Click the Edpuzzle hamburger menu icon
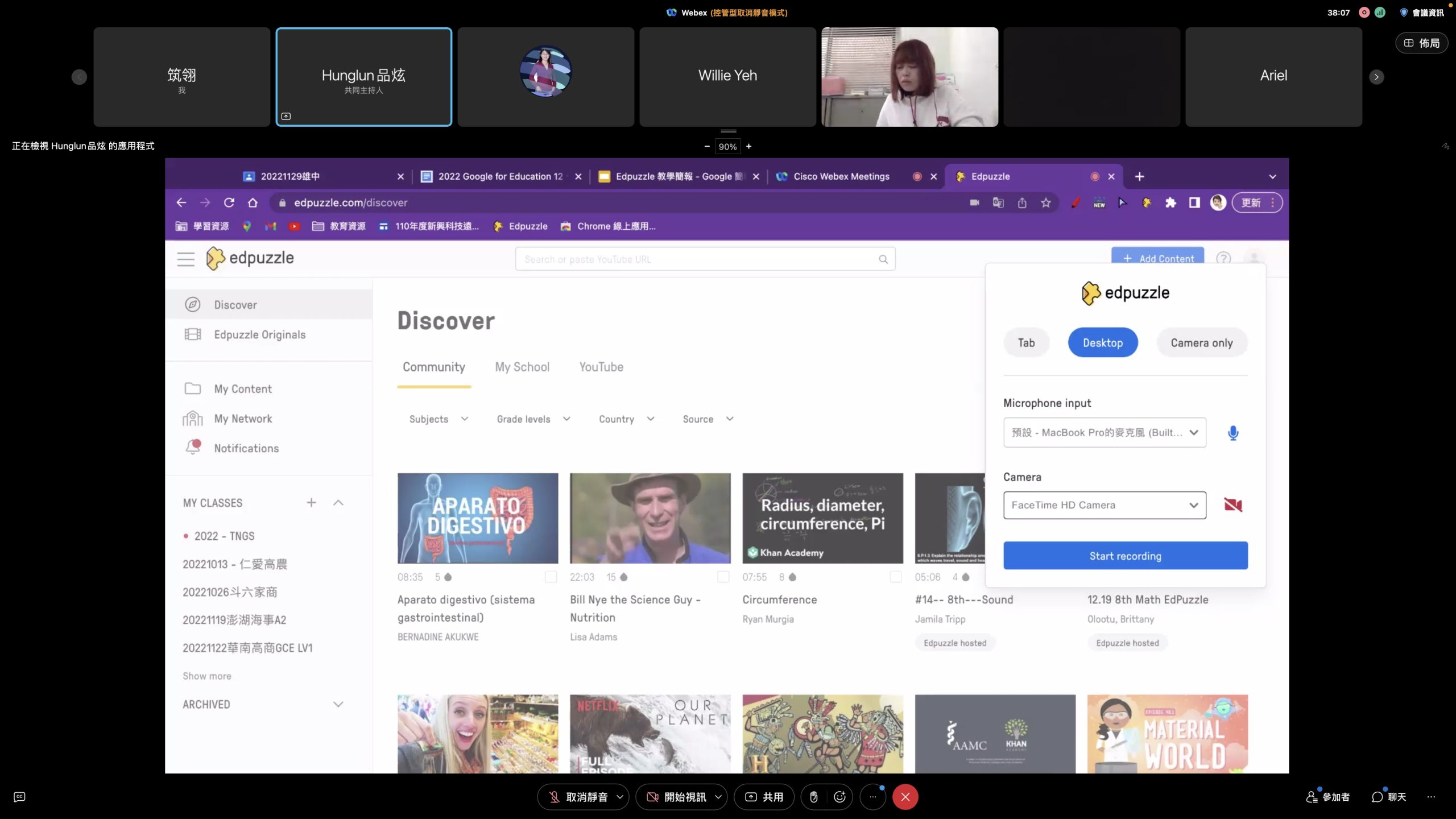Image resolution: width=1456 pixels, height=819 pixels. tap(186, 259)
